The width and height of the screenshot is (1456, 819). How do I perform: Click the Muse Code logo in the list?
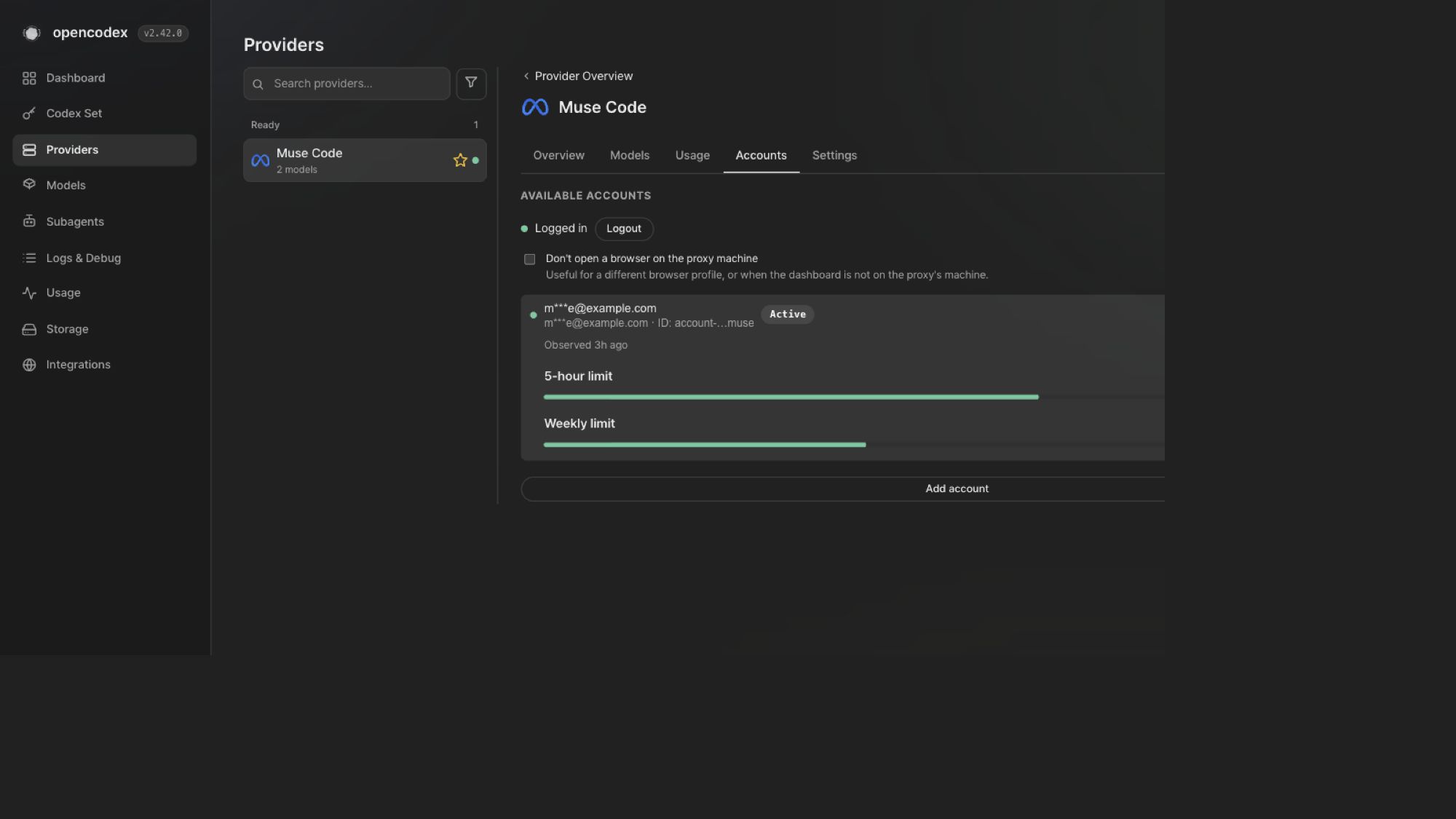[260, 160]
